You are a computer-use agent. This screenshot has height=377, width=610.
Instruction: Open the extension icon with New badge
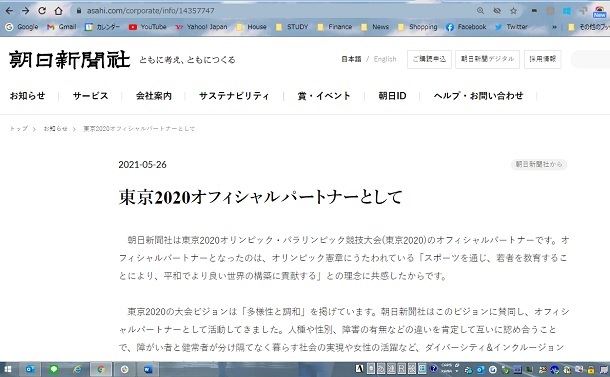(599, 12)
